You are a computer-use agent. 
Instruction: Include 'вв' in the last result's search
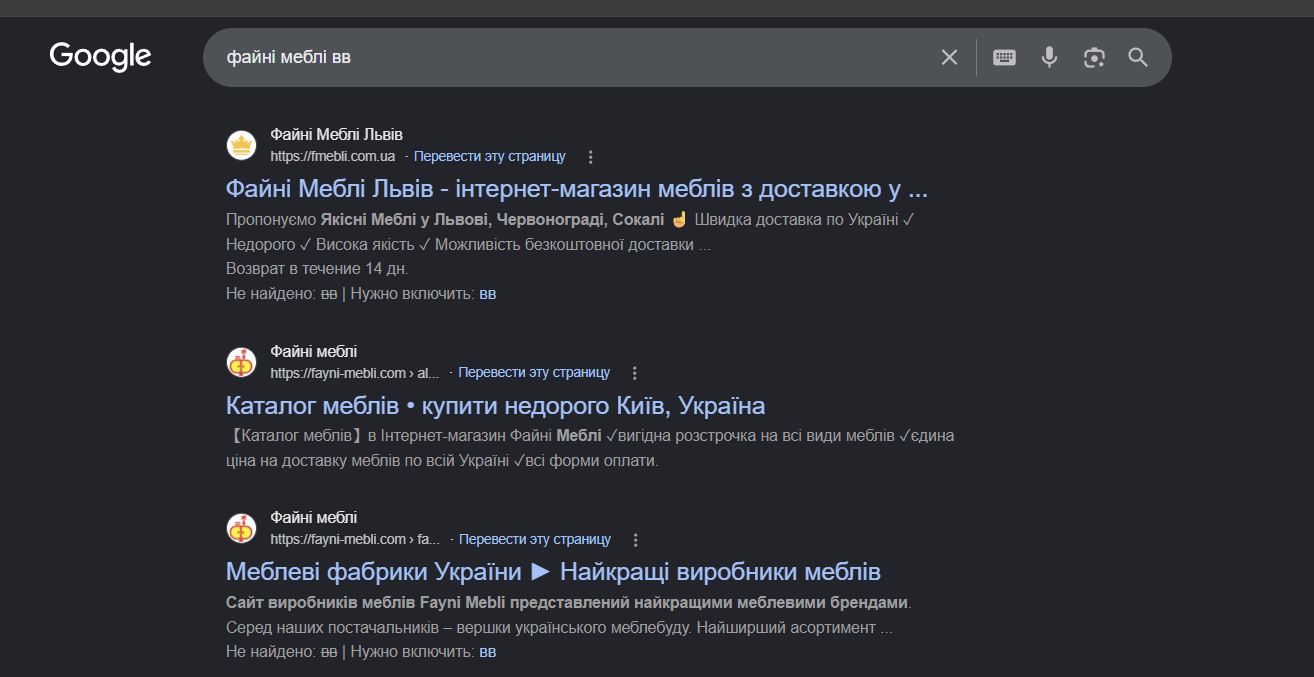point(488,652)
